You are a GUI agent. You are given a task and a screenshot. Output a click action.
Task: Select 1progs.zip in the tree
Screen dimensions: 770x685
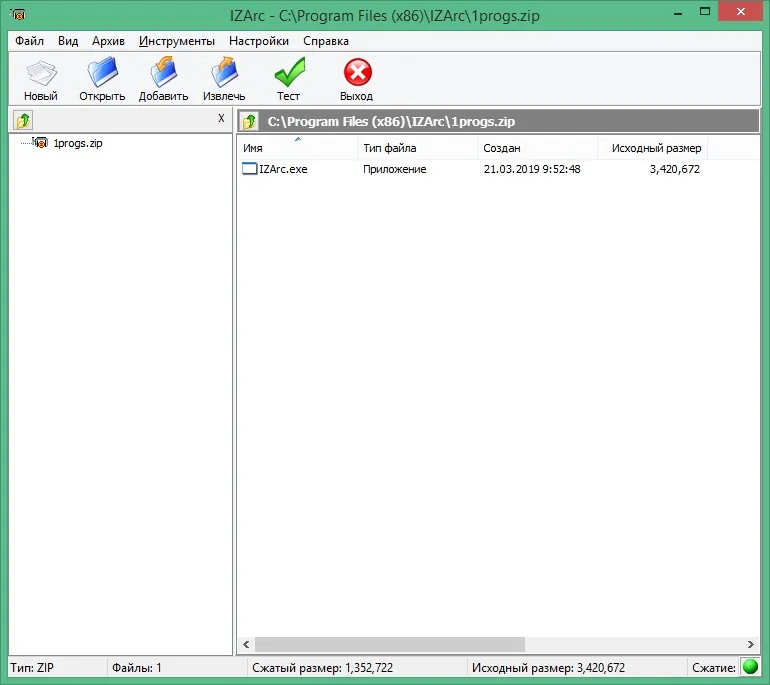click(x=78, y=143)
